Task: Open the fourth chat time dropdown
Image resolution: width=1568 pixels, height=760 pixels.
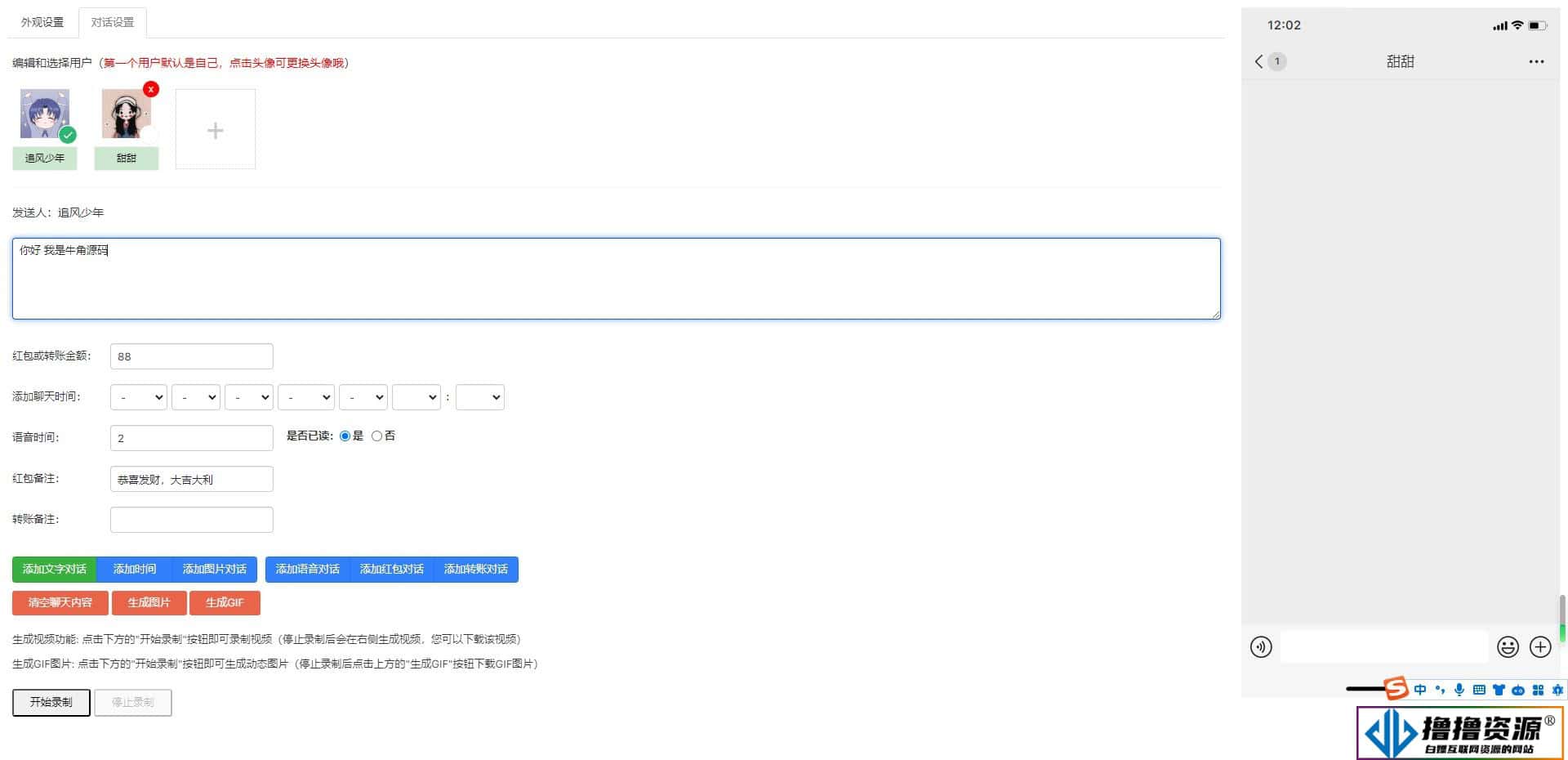Action: point(306,397)
